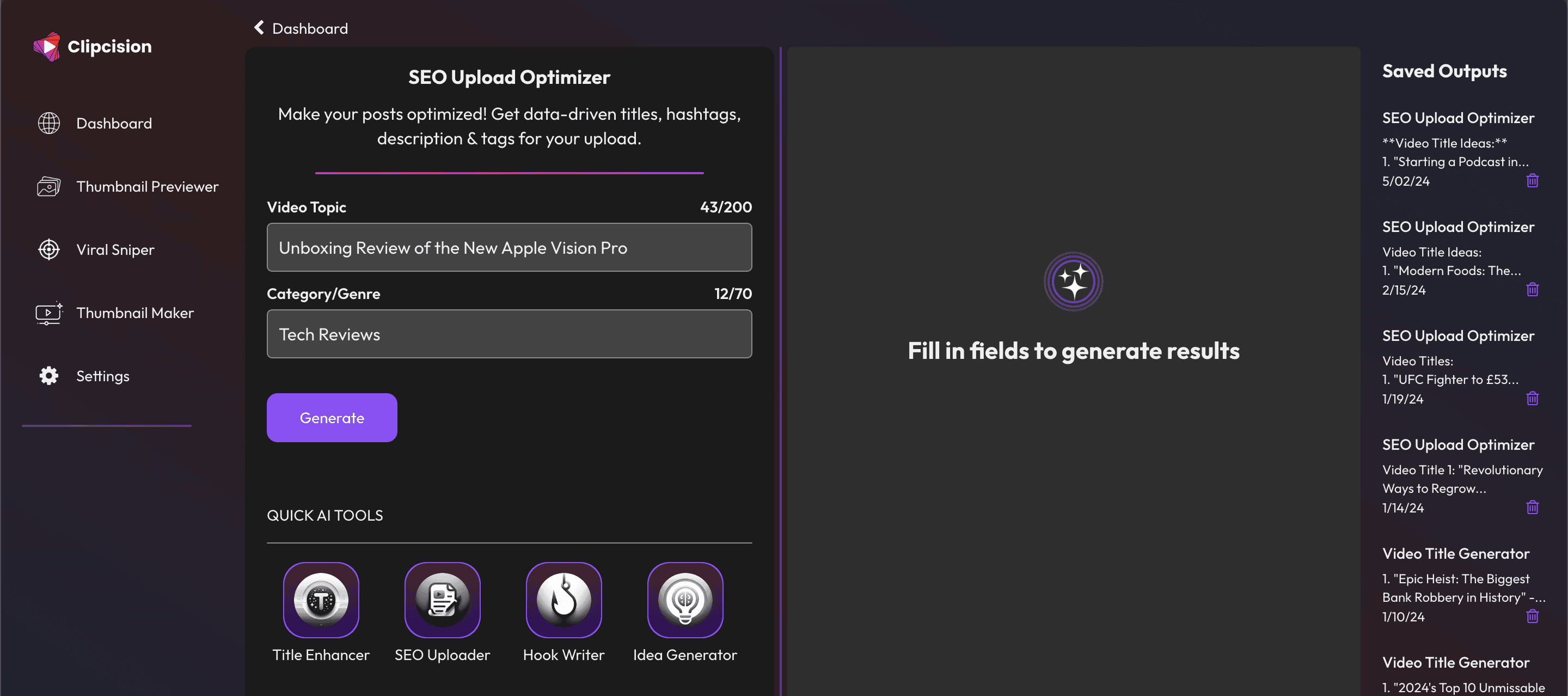
Task: Delete the saved output dated 5/02/24
Action: tap(1532, 181)
